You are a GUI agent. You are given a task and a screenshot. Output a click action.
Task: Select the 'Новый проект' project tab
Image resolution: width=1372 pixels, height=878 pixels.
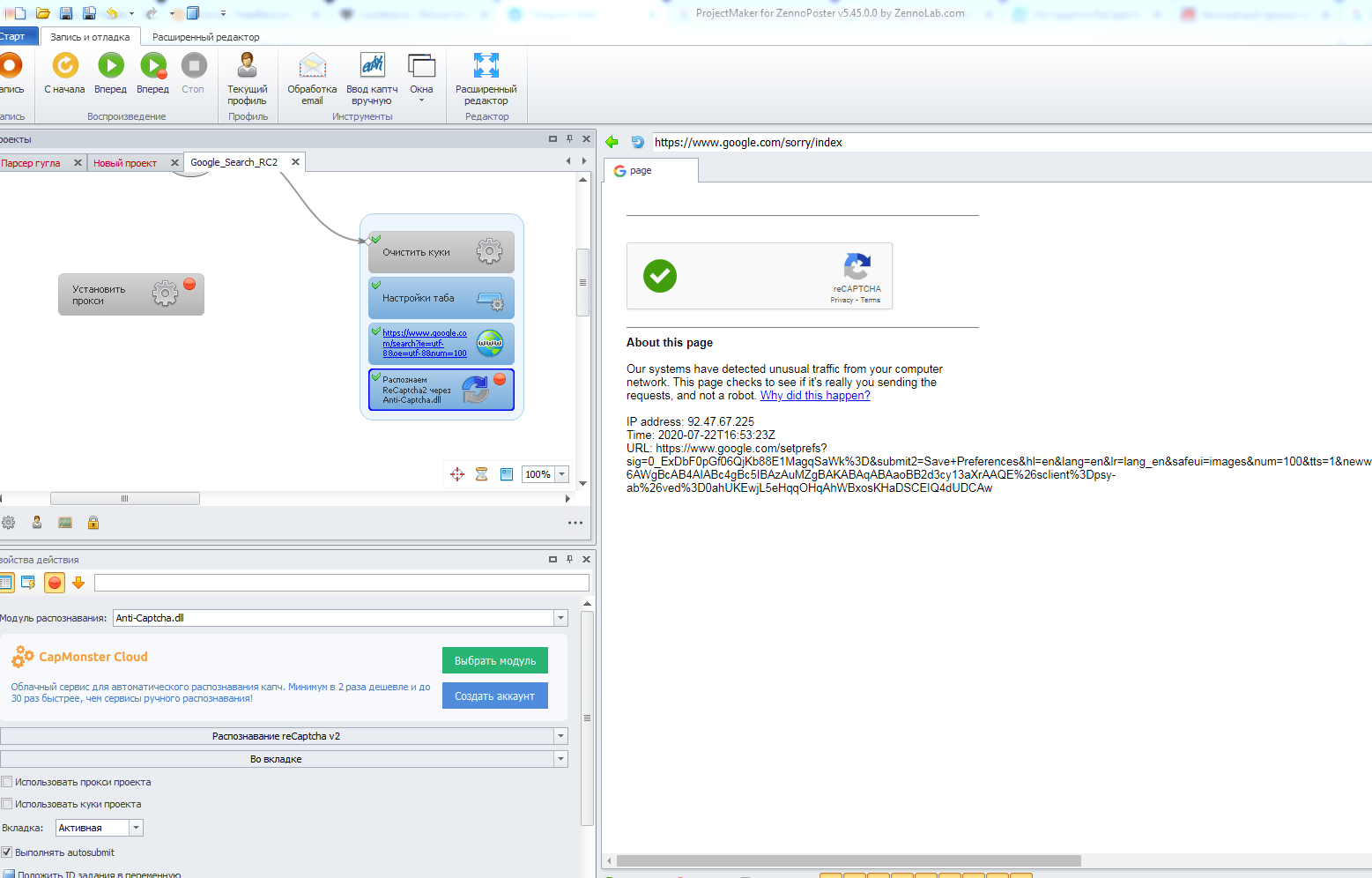[x=125, y=163]
